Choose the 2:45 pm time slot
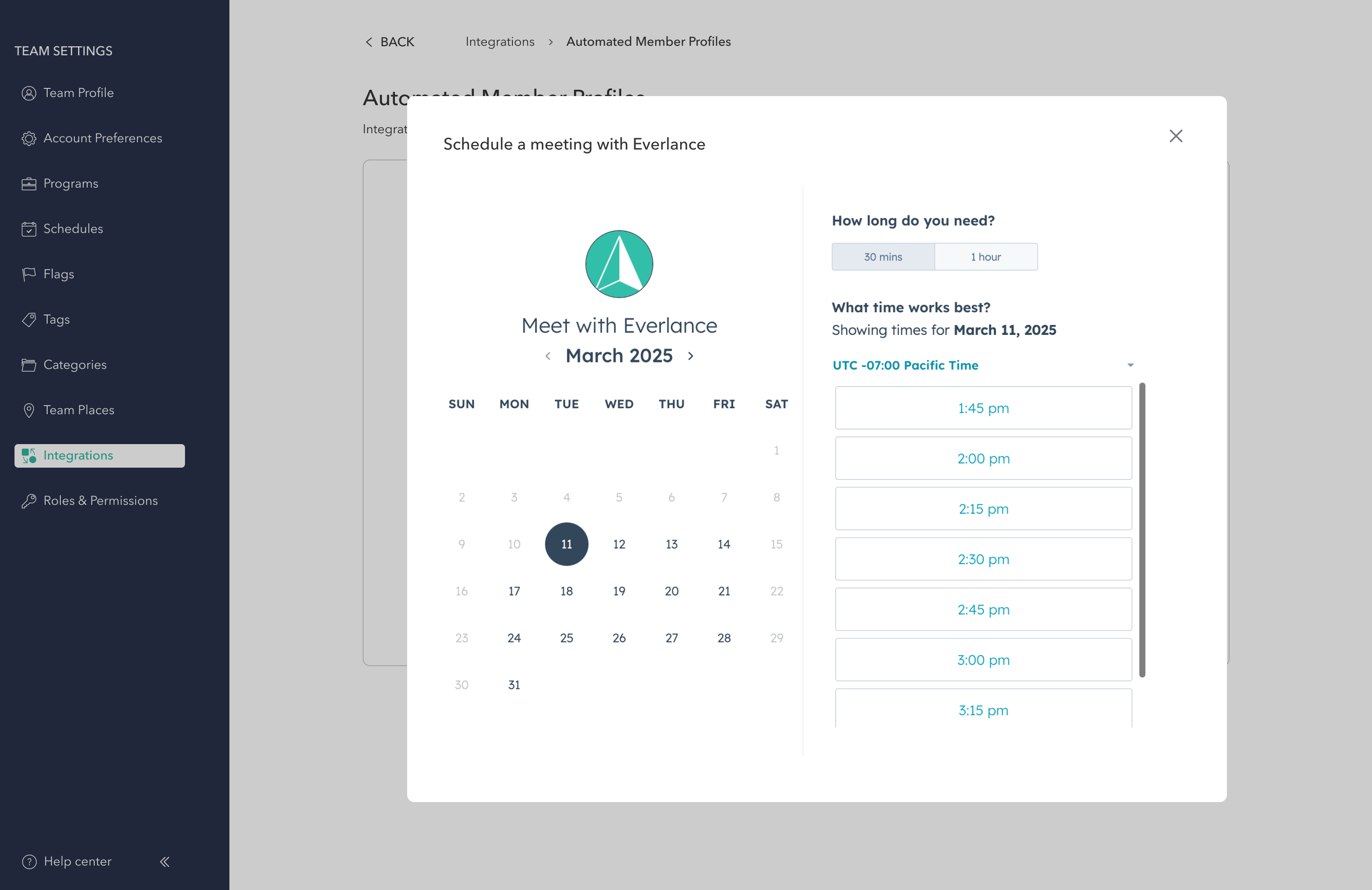 (983, 609)
